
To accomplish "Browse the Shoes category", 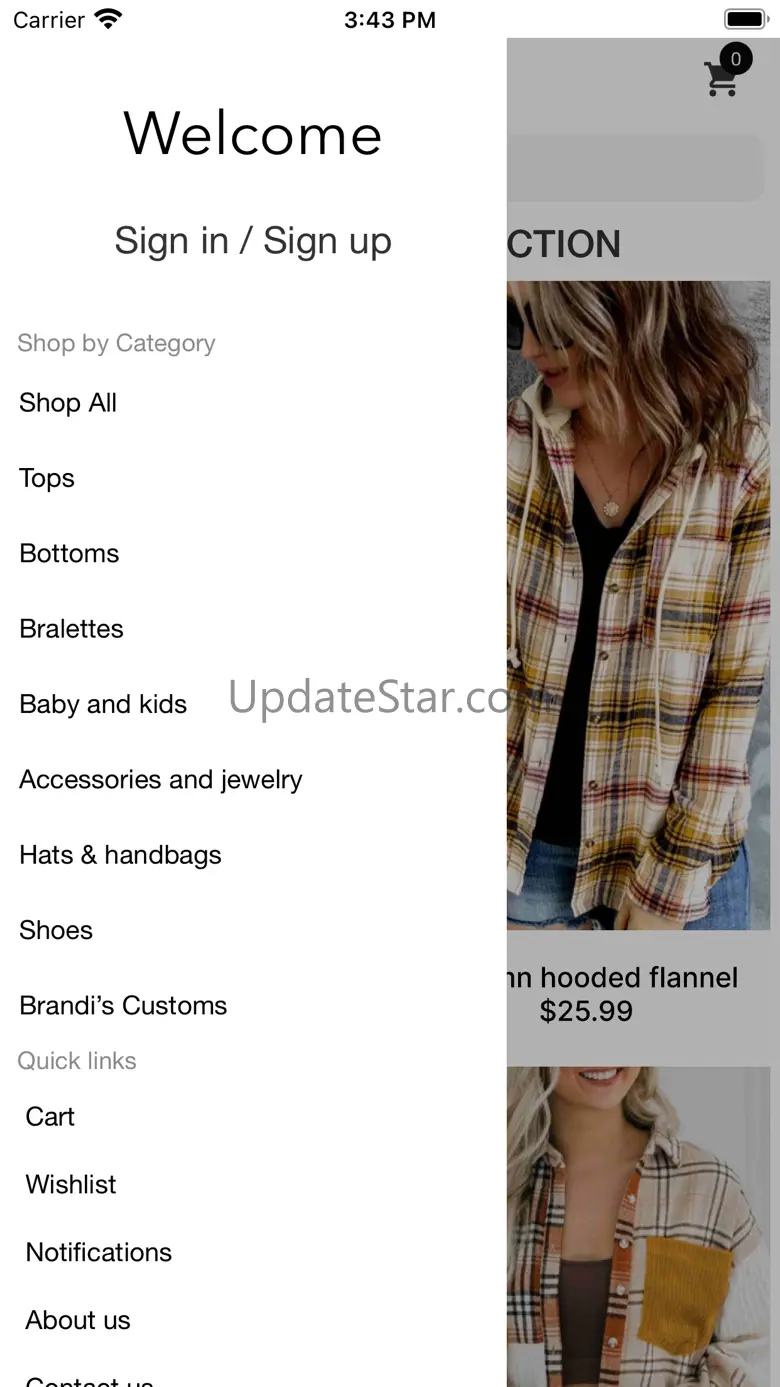I will (x=56, y=930).
